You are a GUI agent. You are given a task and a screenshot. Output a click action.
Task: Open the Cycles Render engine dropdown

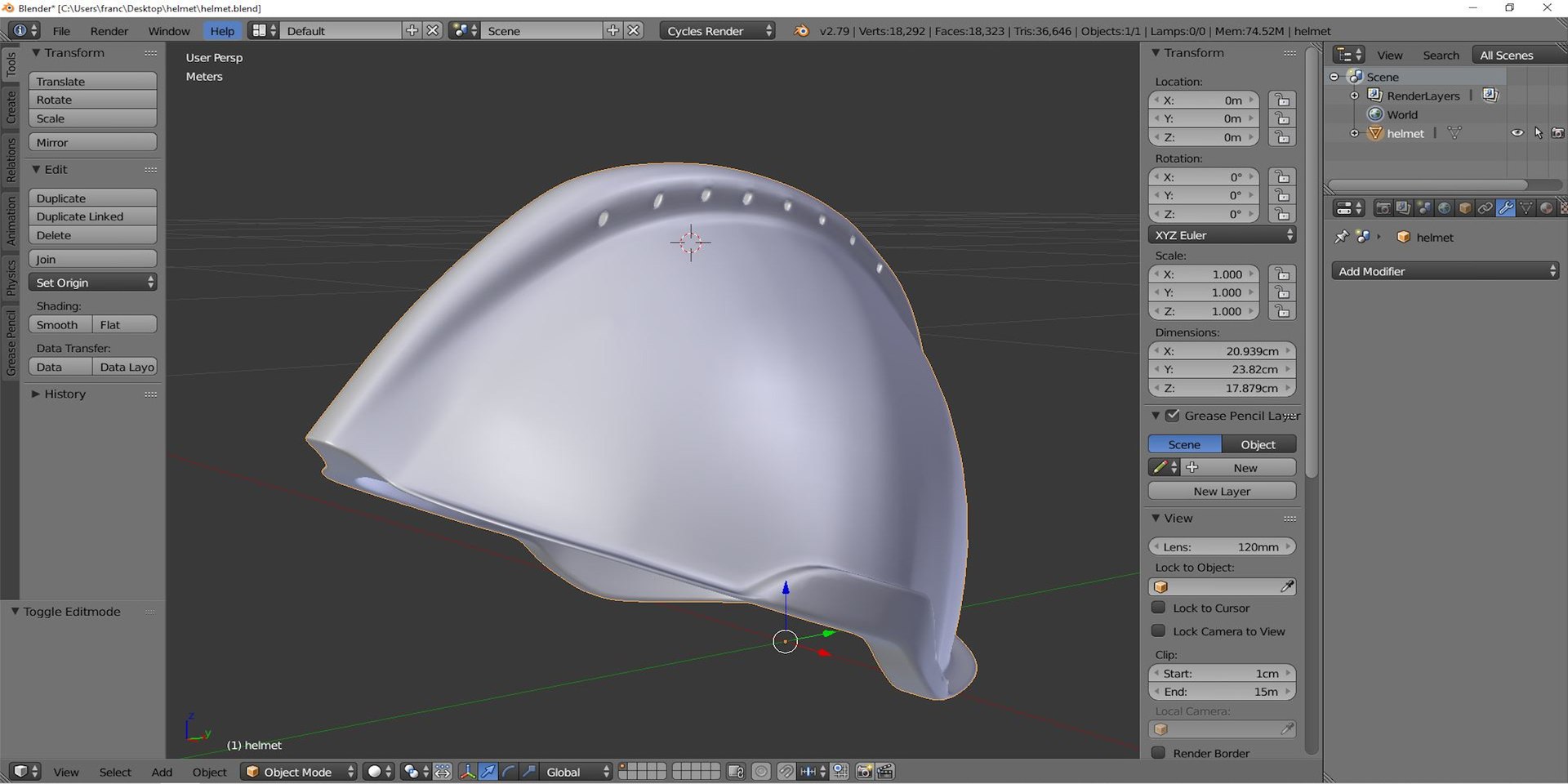pyautogui.click(x=717, y=31)
